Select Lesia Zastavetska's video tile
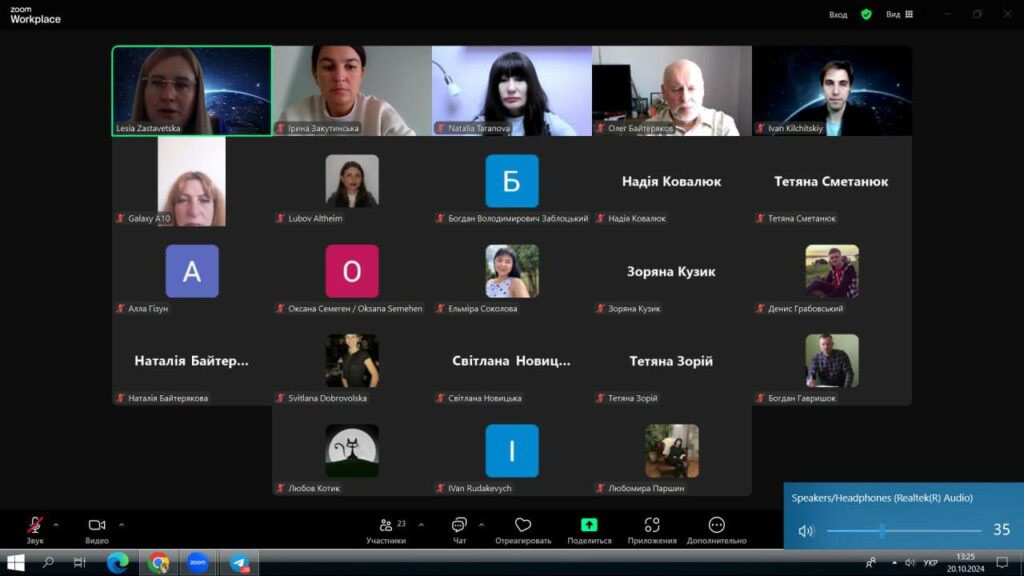The height and width of the screenshot is (576, 1024). pos(192,89)
